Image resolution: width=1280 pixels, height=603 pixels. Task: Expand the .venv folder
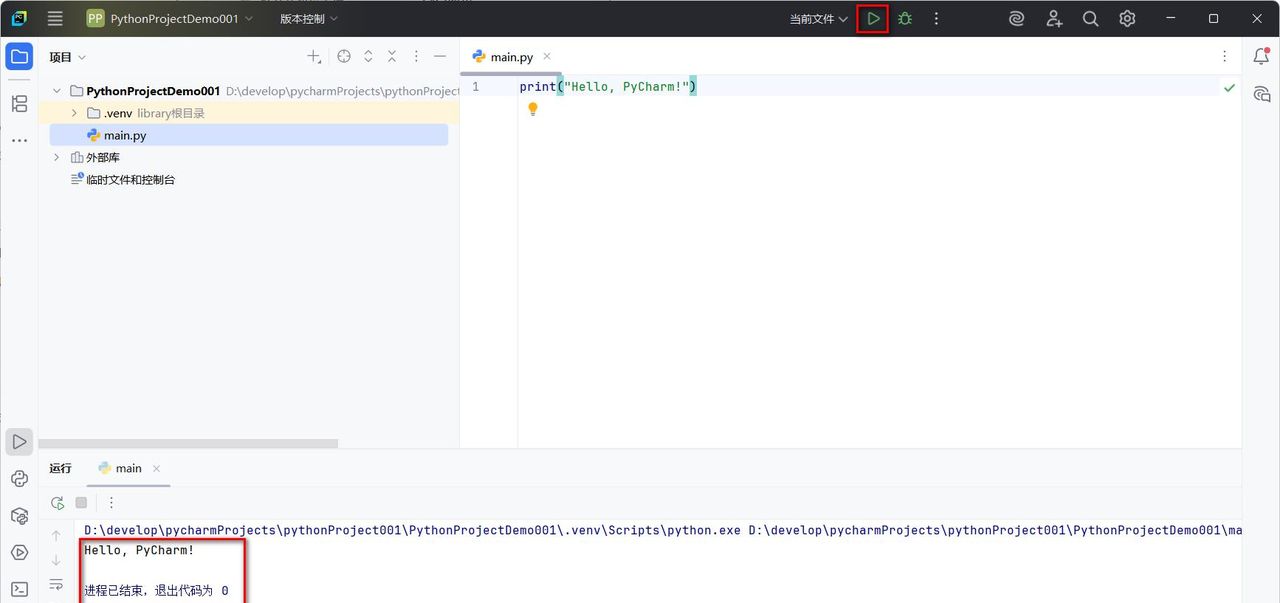(74, 113)
